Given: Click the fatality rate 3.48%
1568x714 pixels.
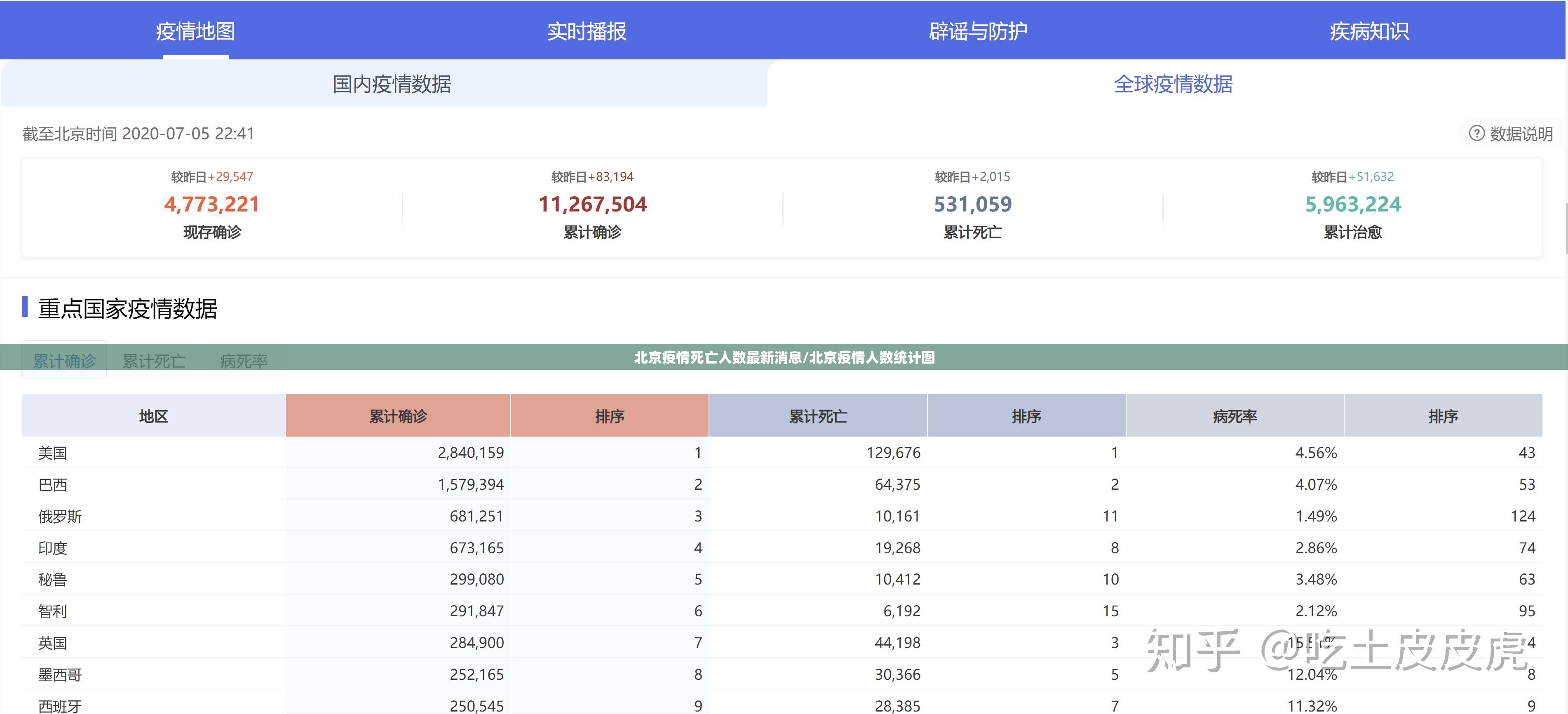Looking at the screenshot, I should [1316, 580].
